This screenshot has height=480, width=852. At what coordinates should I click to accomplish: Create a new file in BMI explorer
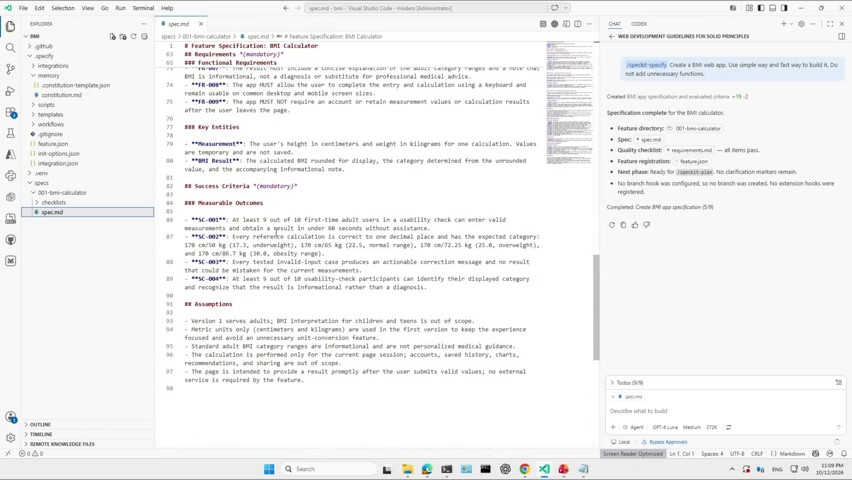(112, 36)
